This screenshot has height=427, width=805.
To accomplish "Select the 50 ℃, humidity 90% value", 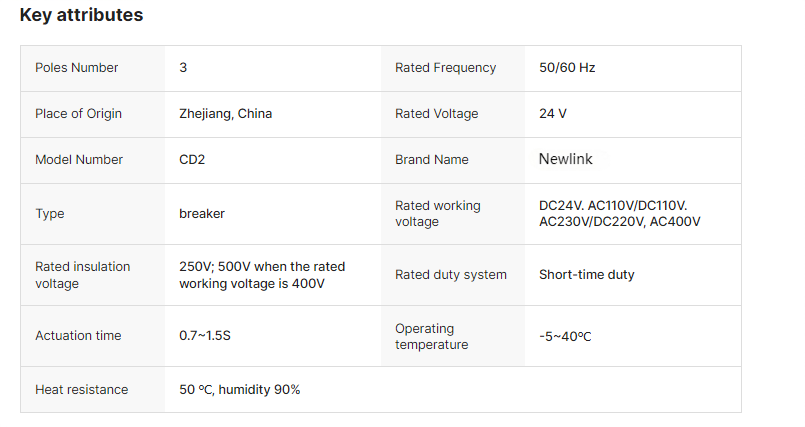I will click(x=239, y=390).
